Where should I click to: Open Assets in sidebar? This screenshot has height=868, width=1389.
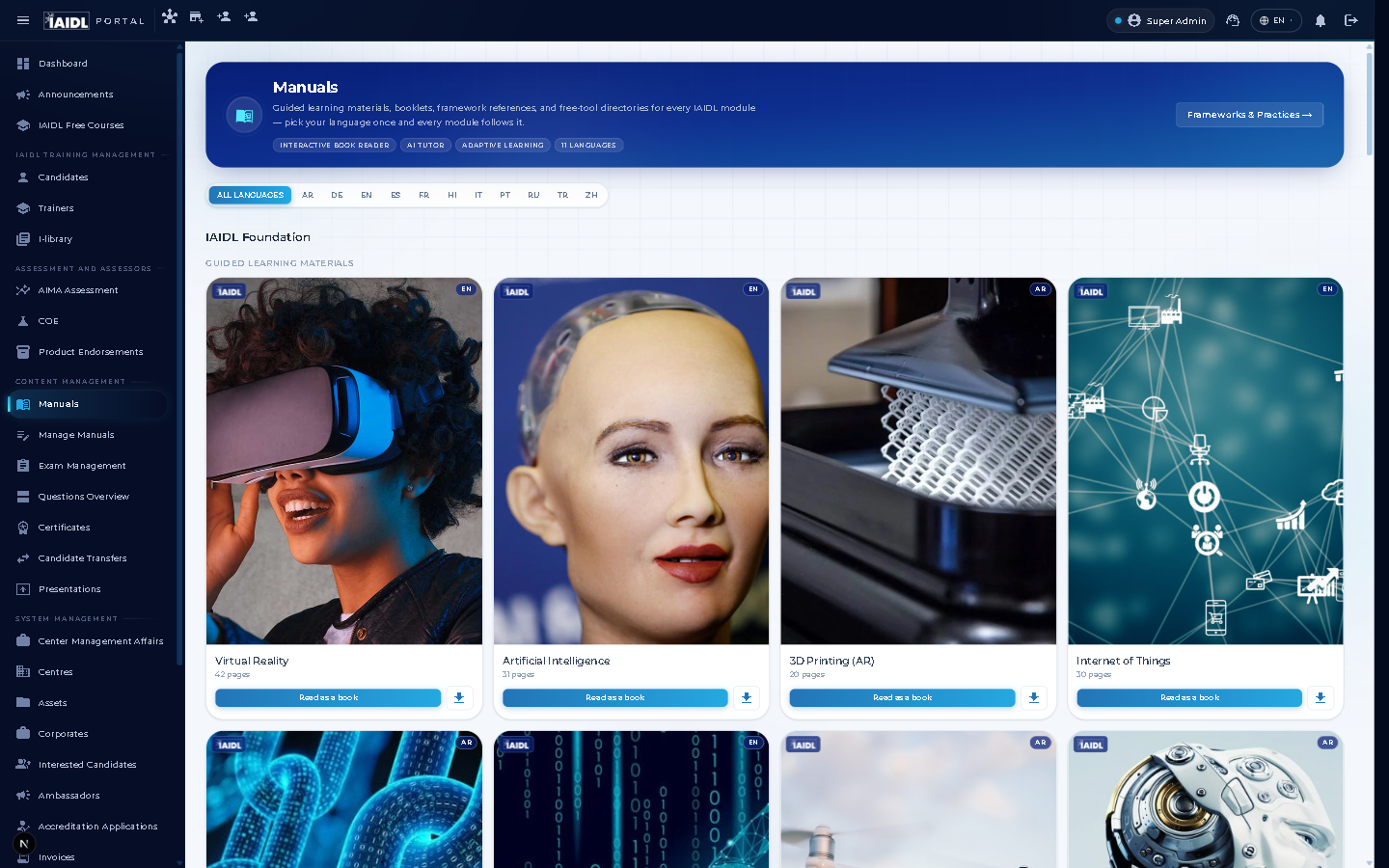click(x=87, y=703)
